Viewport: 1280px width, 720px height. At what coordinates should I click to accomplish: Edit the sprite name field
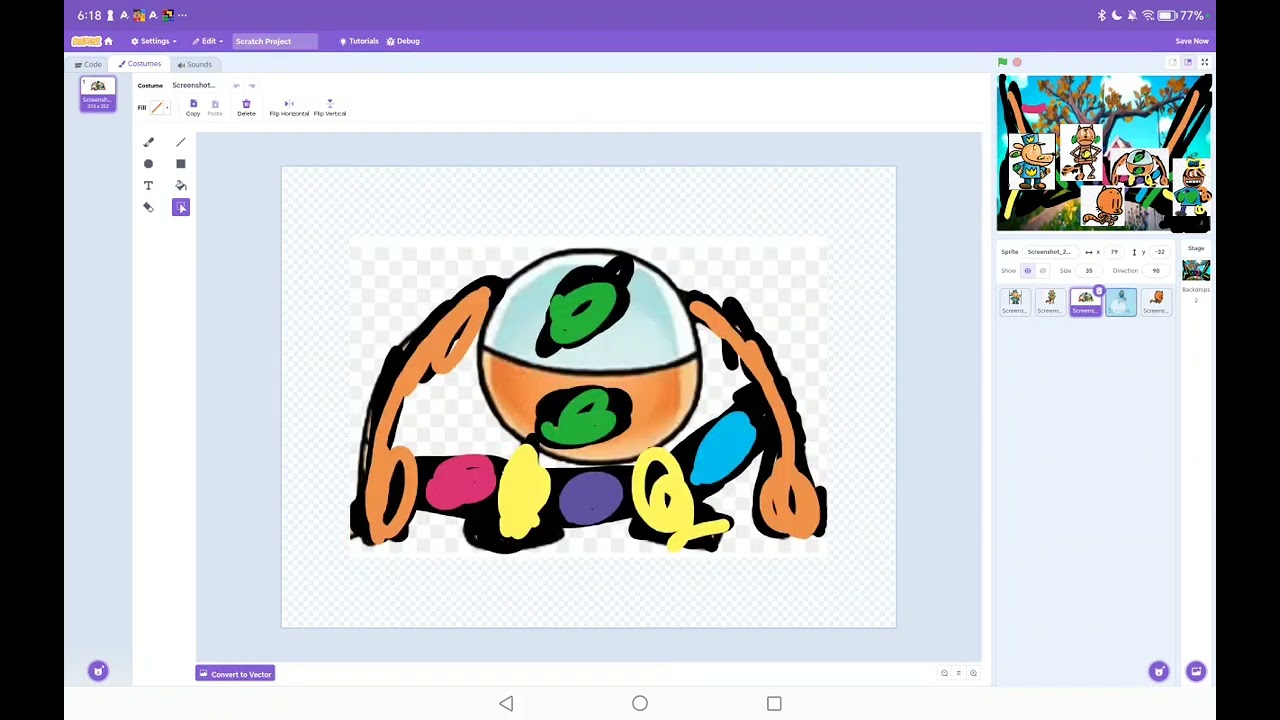[1052, 252]
